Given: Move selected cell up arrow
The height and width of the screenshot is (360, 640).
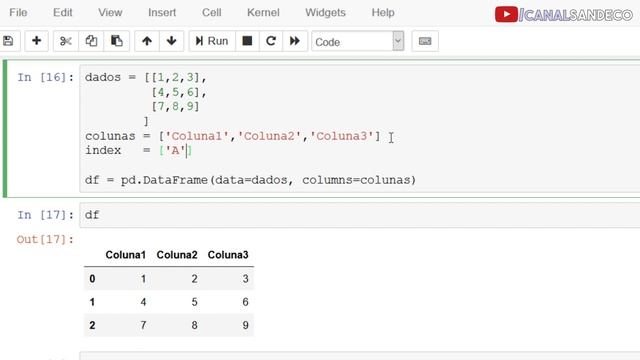Looking at the screenshot, I should coord(147,41).
